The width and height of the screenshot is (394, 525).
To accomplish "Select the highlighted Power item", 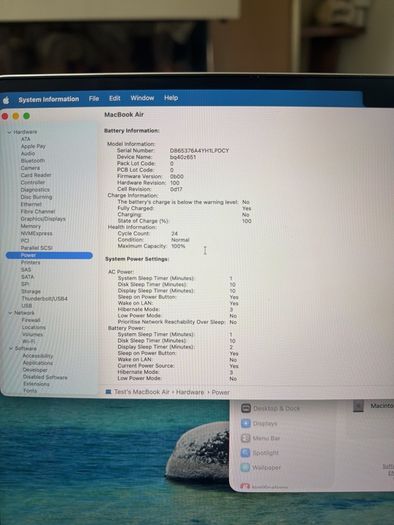I will click(x=49, y=255).
